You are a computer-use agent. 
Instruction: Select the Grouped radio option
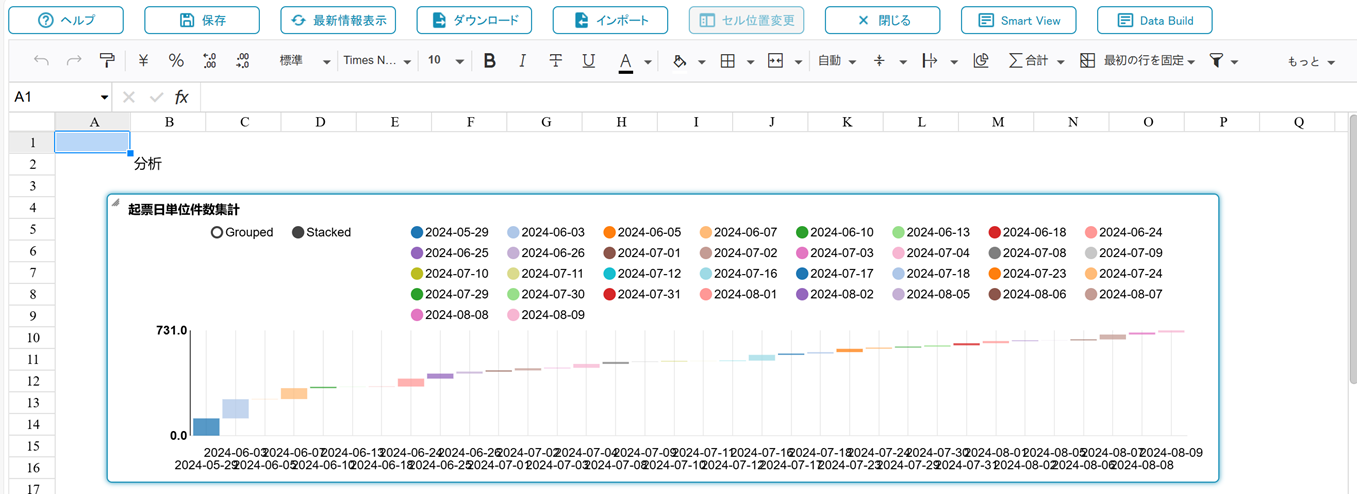coord(217,232)
